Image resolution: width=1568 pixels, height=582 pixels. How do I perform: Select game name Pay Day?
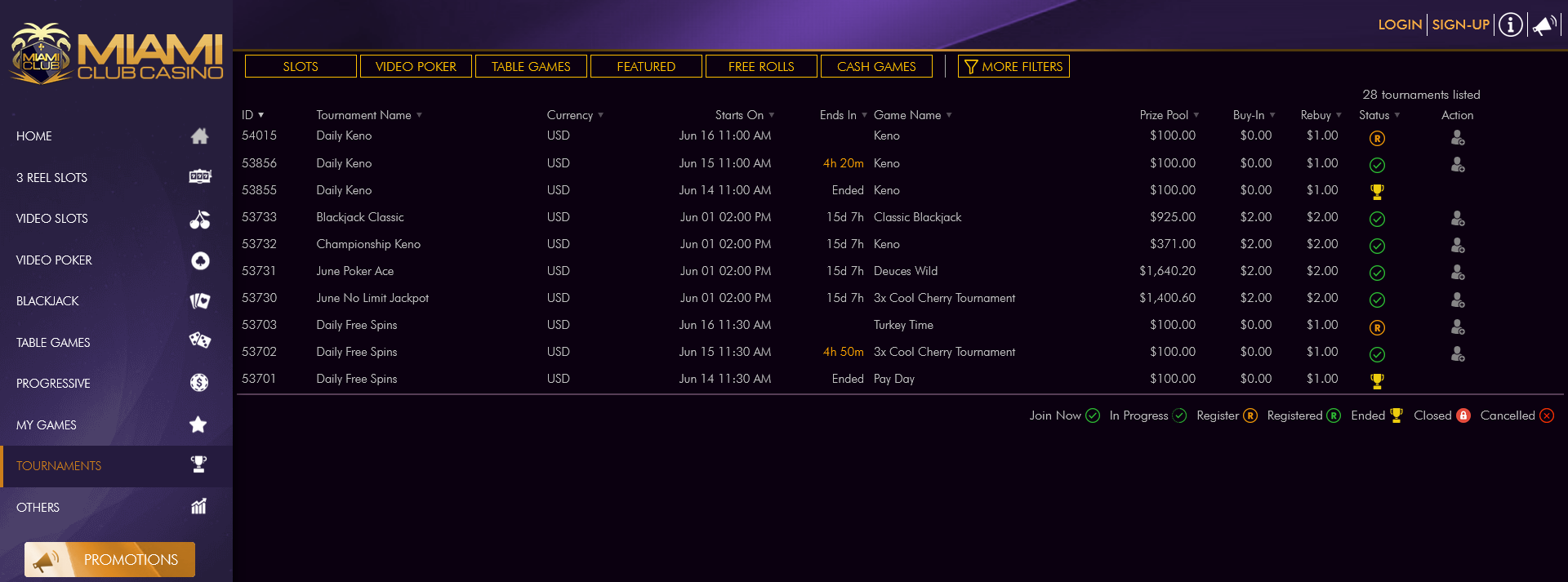pos(894,379)
